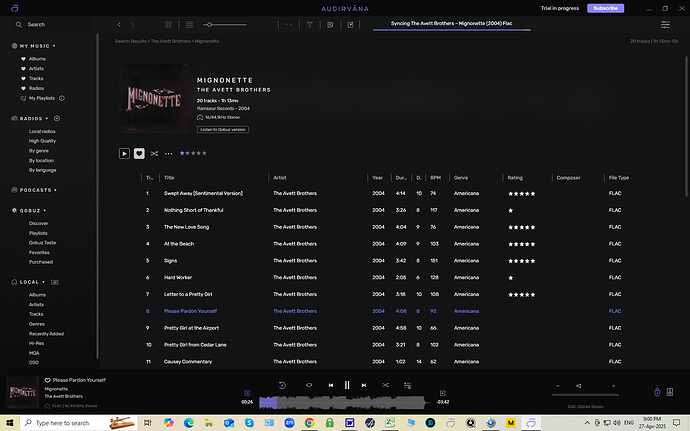
Task: Open favorite Artists in My Music
Action: coord(36,69)
